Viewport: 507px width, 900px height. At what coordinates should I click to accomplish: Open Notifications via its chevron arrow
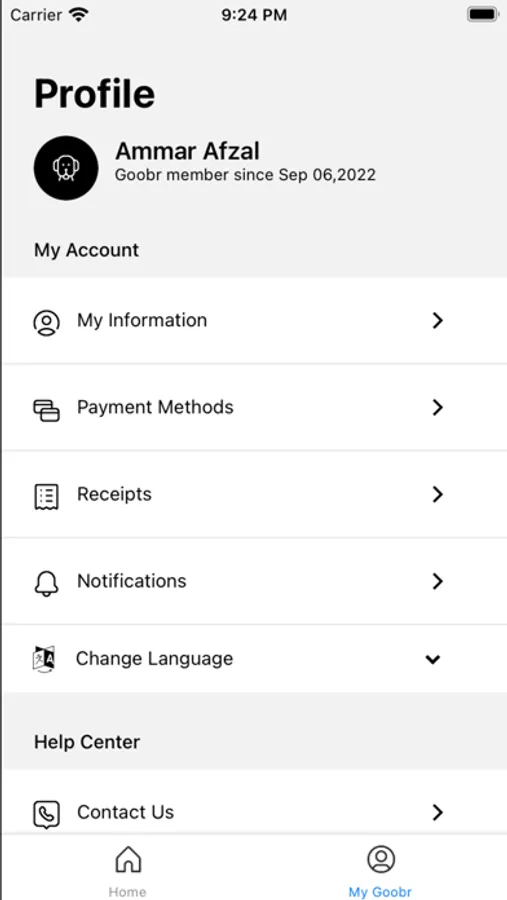point(438,581)
